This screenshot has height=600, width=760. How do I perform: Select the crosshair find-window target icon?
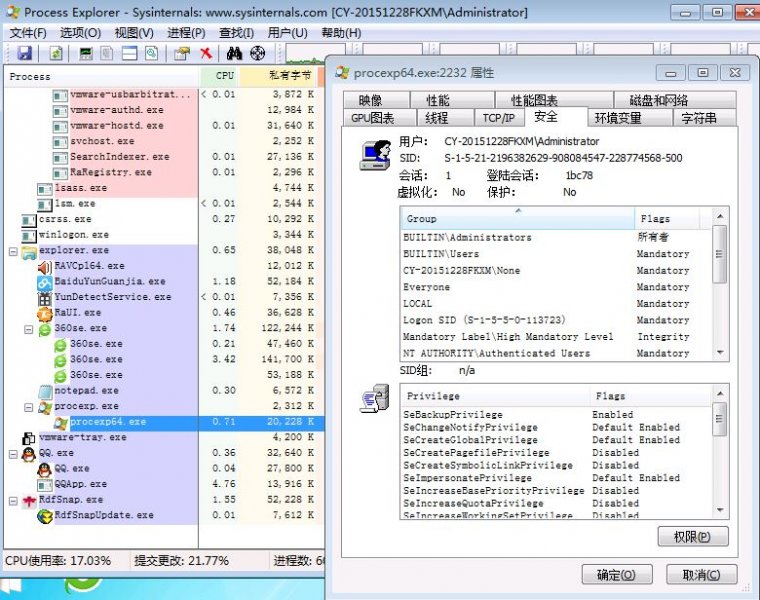[257, 53]
